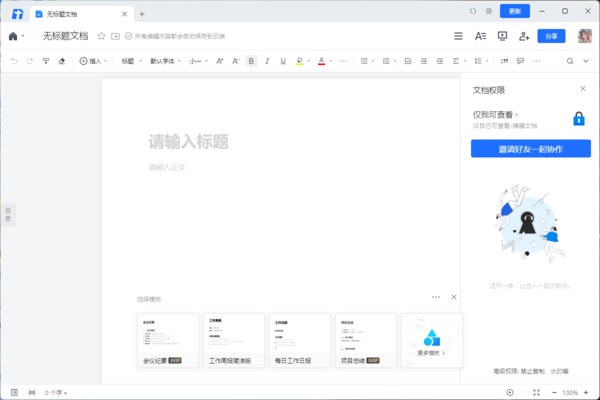
Task: Open the font color red A swatch
Action: click(321, 61)
